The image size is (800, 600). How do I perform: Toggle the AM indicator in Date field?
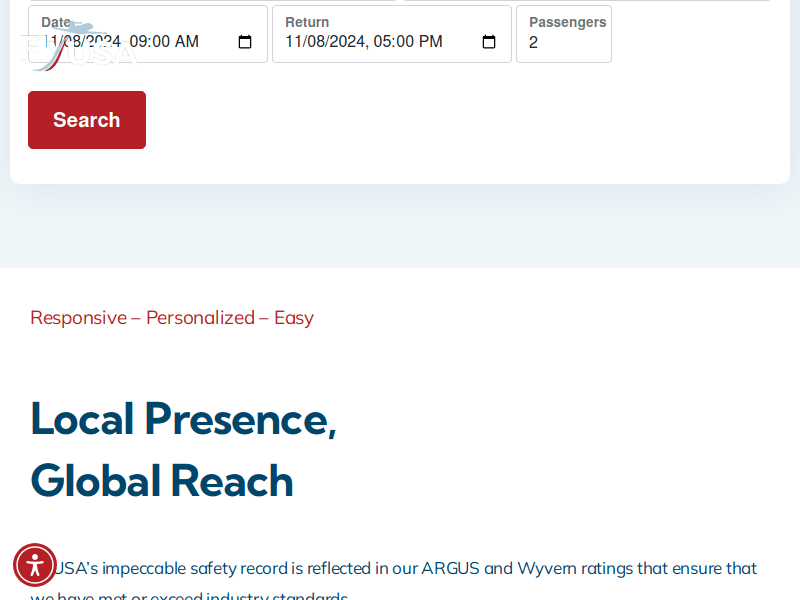coord(186,42)
